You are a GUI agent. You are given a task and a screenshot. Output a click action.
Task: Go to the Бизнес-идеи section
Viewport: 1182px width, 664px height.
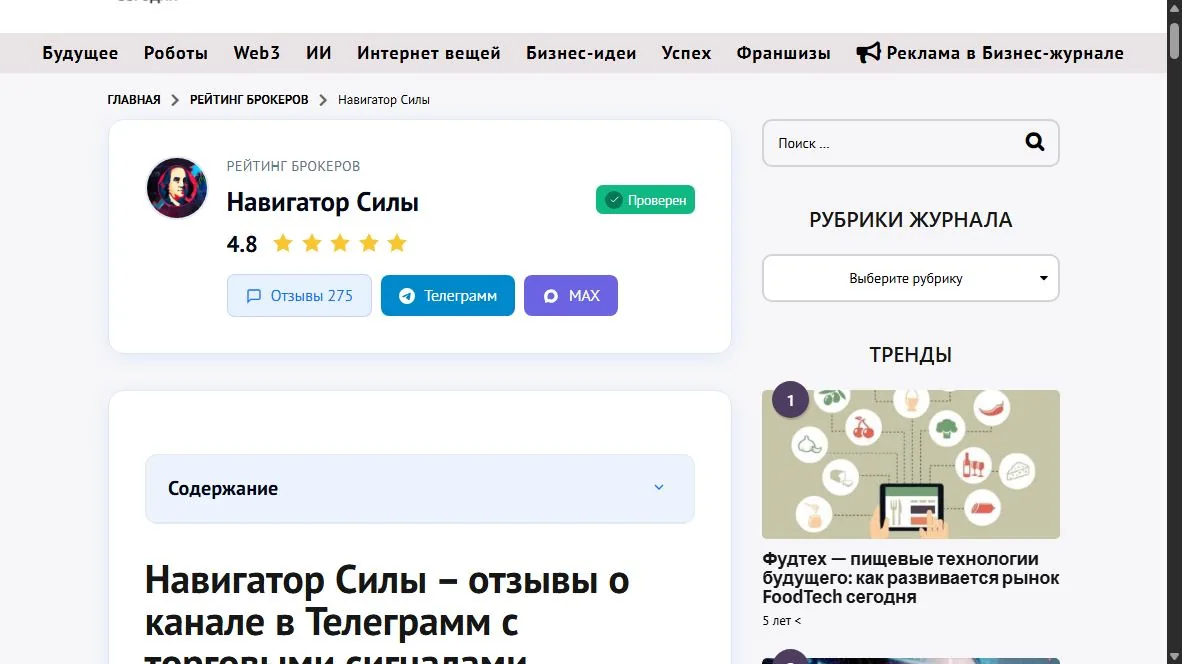(x=581, y=53)
